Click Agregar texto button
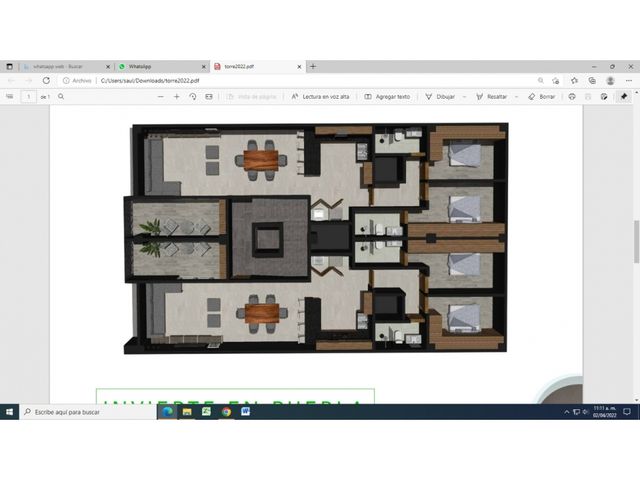This screenshot has height=480, width=640. (x=387, y=97)
